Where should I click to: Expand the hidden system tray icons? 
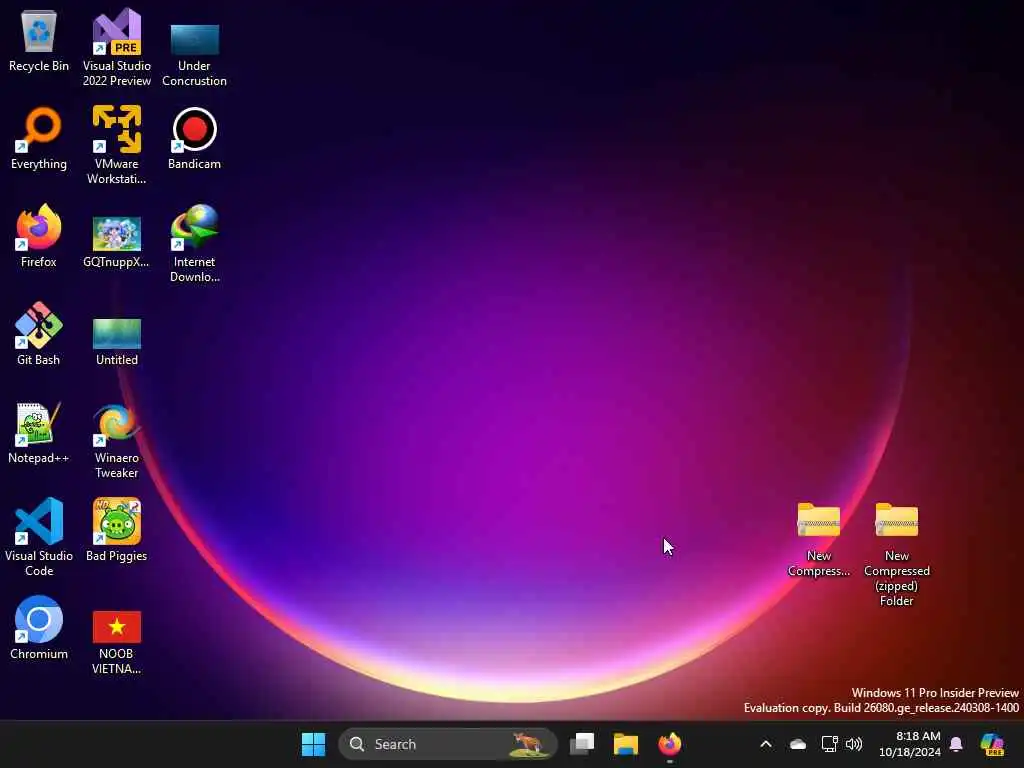click(x=766, y=744)
